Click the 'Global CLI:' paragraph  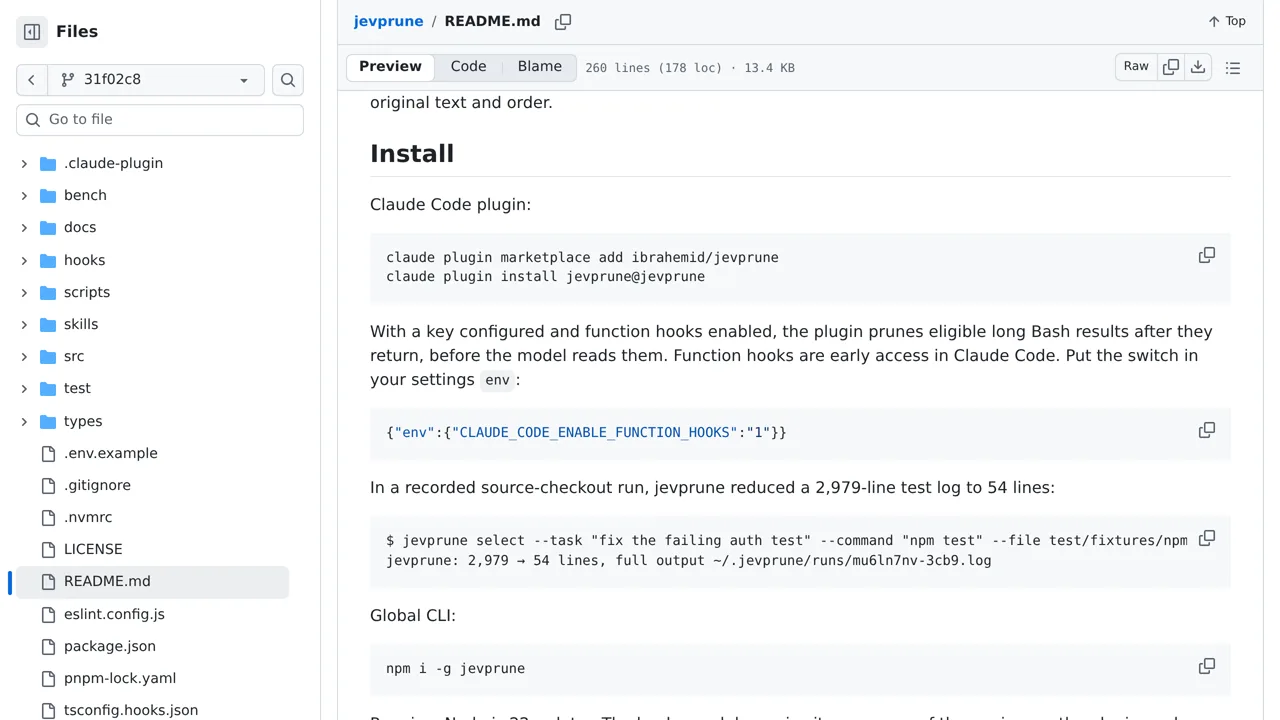point(413,616)
